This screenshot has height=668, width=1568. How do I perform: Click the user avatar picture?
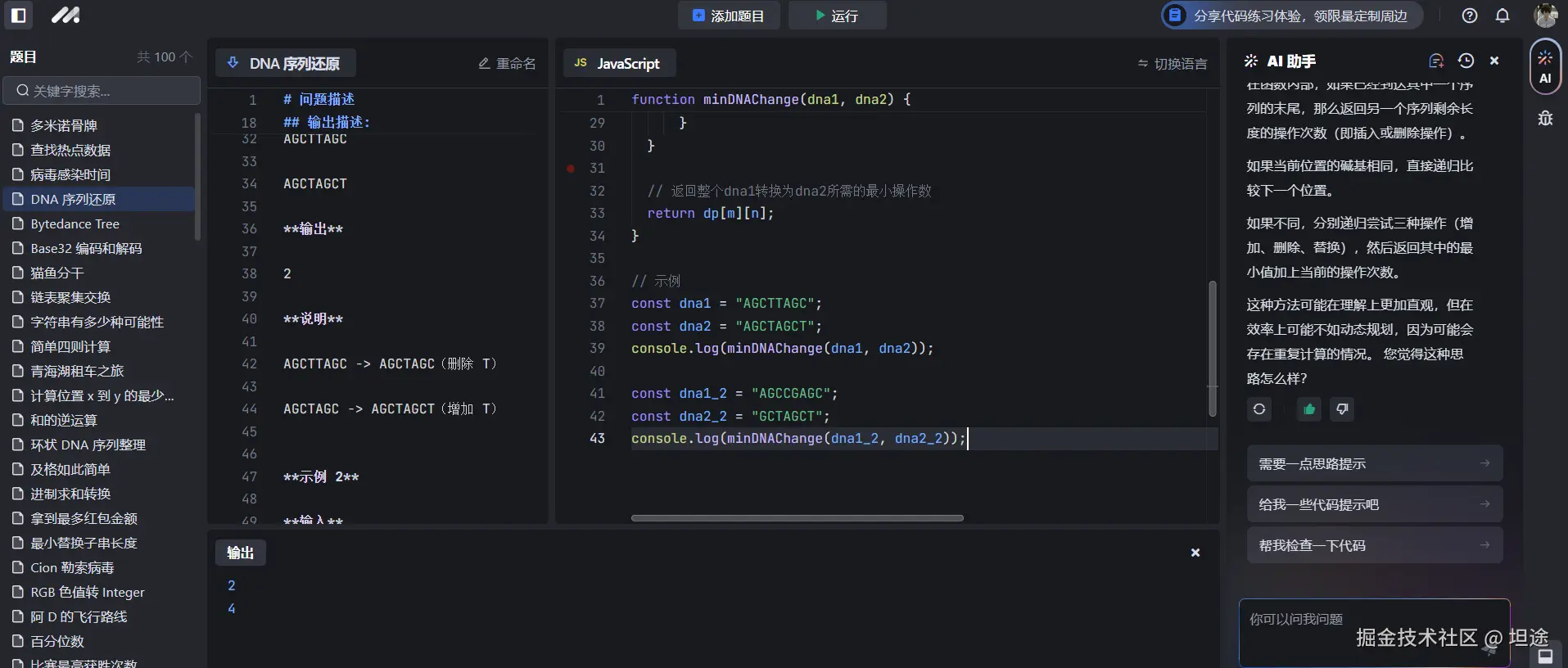click(x=1545, y=16)
